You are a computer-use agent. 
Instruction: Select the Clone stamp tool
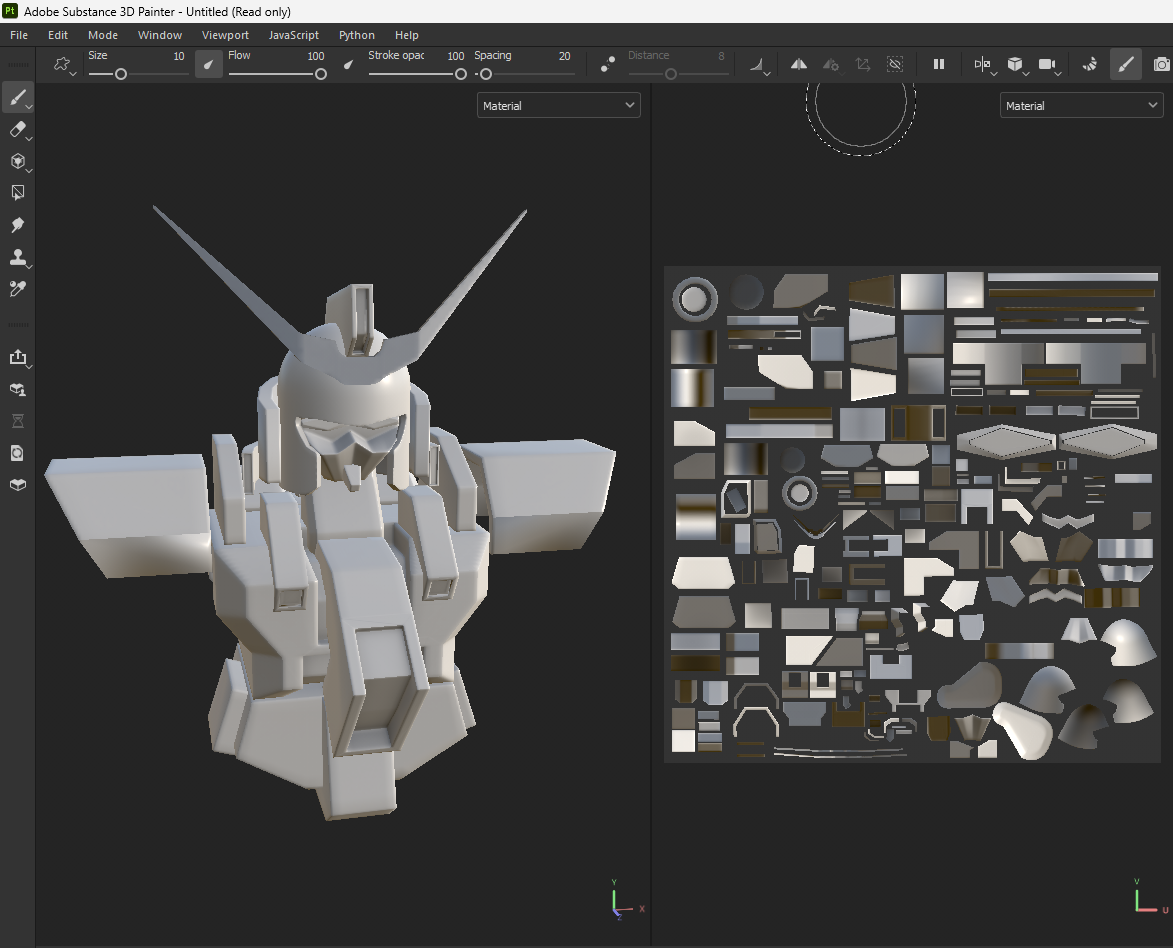tap(18, 257)
